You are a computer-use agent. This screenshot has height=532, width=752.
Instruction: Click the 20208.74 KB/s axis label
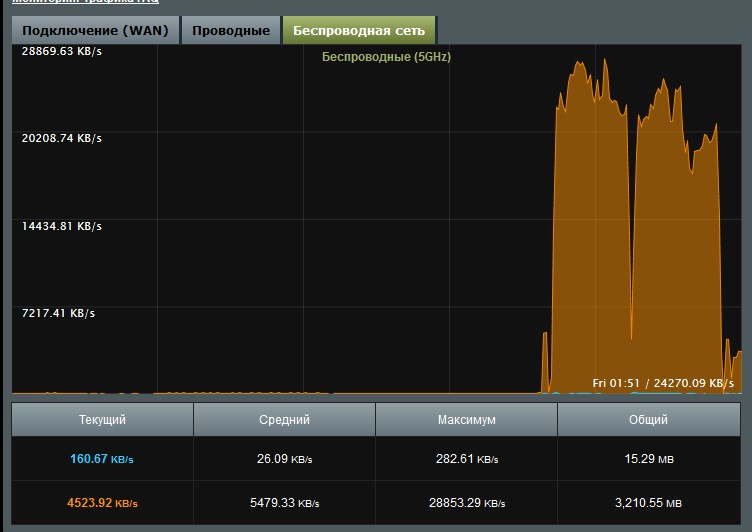coord(62,139)
